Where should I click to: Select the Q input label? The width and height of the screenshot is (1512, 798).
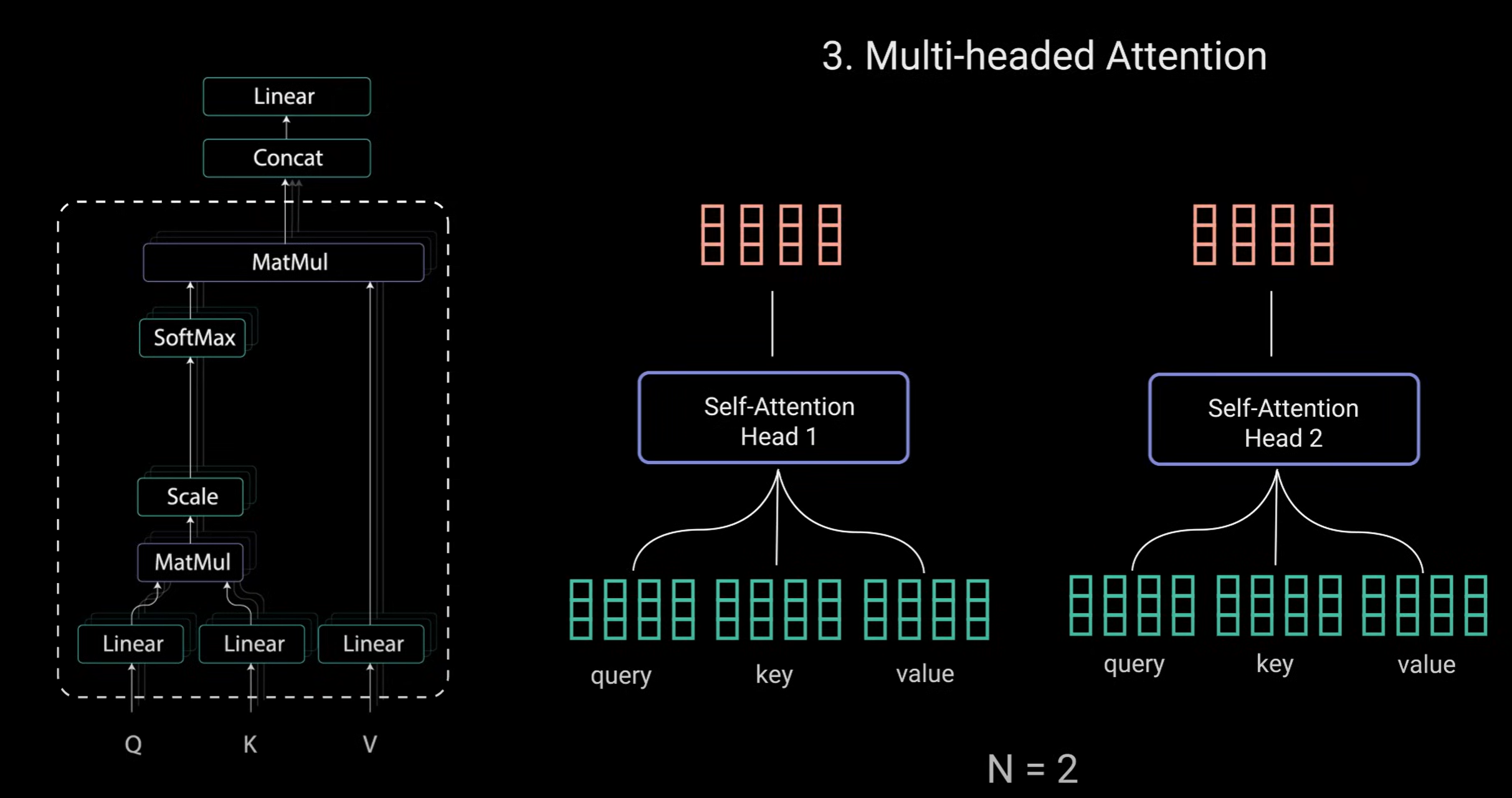pos(133,744)
